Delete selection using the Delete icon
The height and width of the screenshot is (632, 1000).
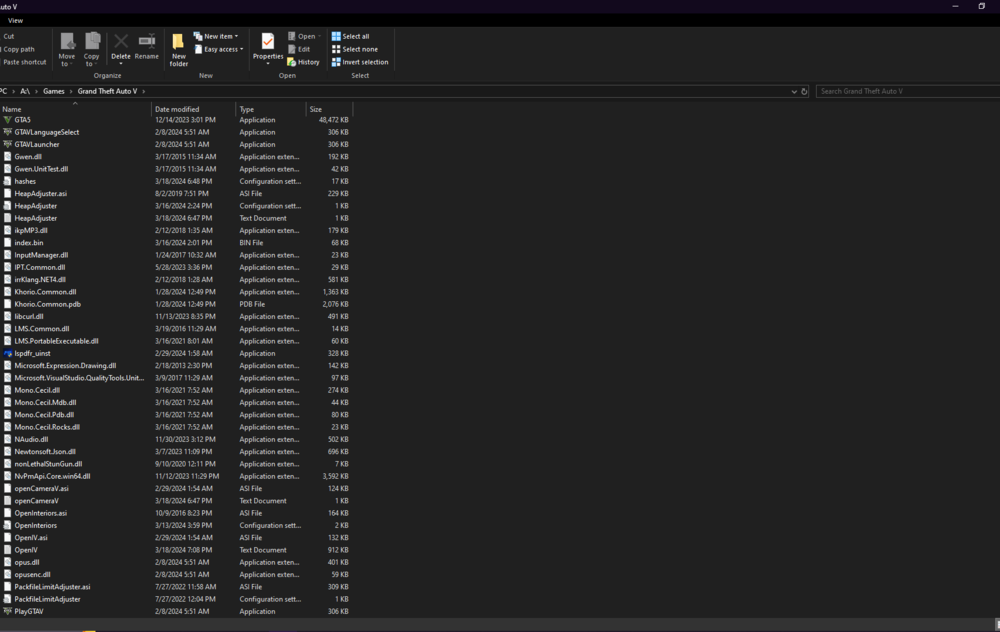tap(120, 45)
